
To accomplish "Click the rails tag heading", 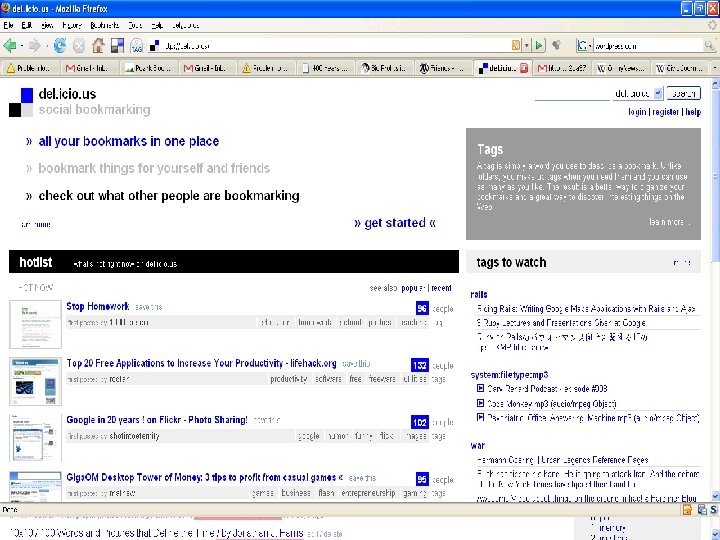I will point(479,294).
